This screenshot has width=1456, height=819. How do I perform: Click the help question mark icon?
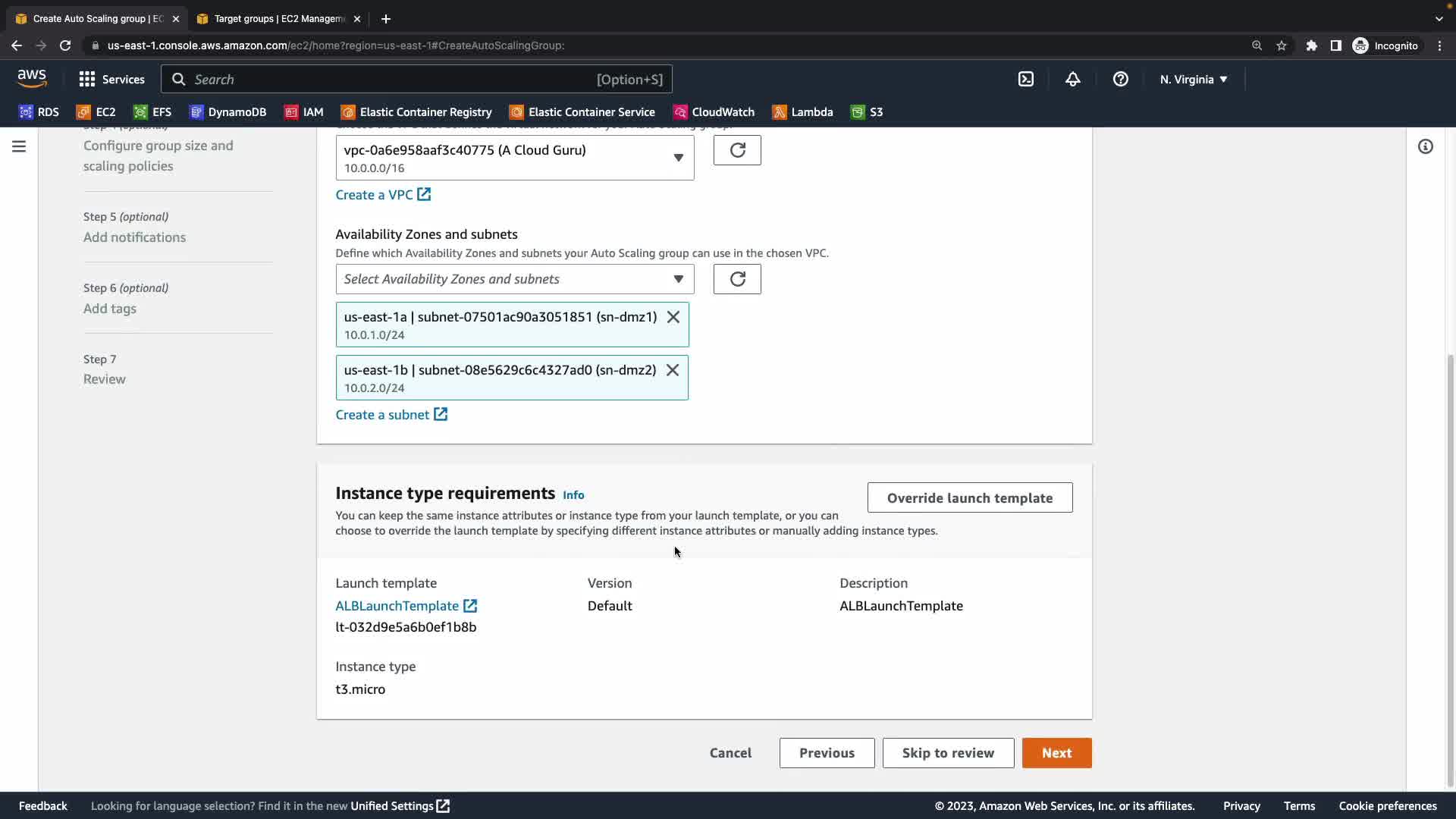coord(1120,79)
